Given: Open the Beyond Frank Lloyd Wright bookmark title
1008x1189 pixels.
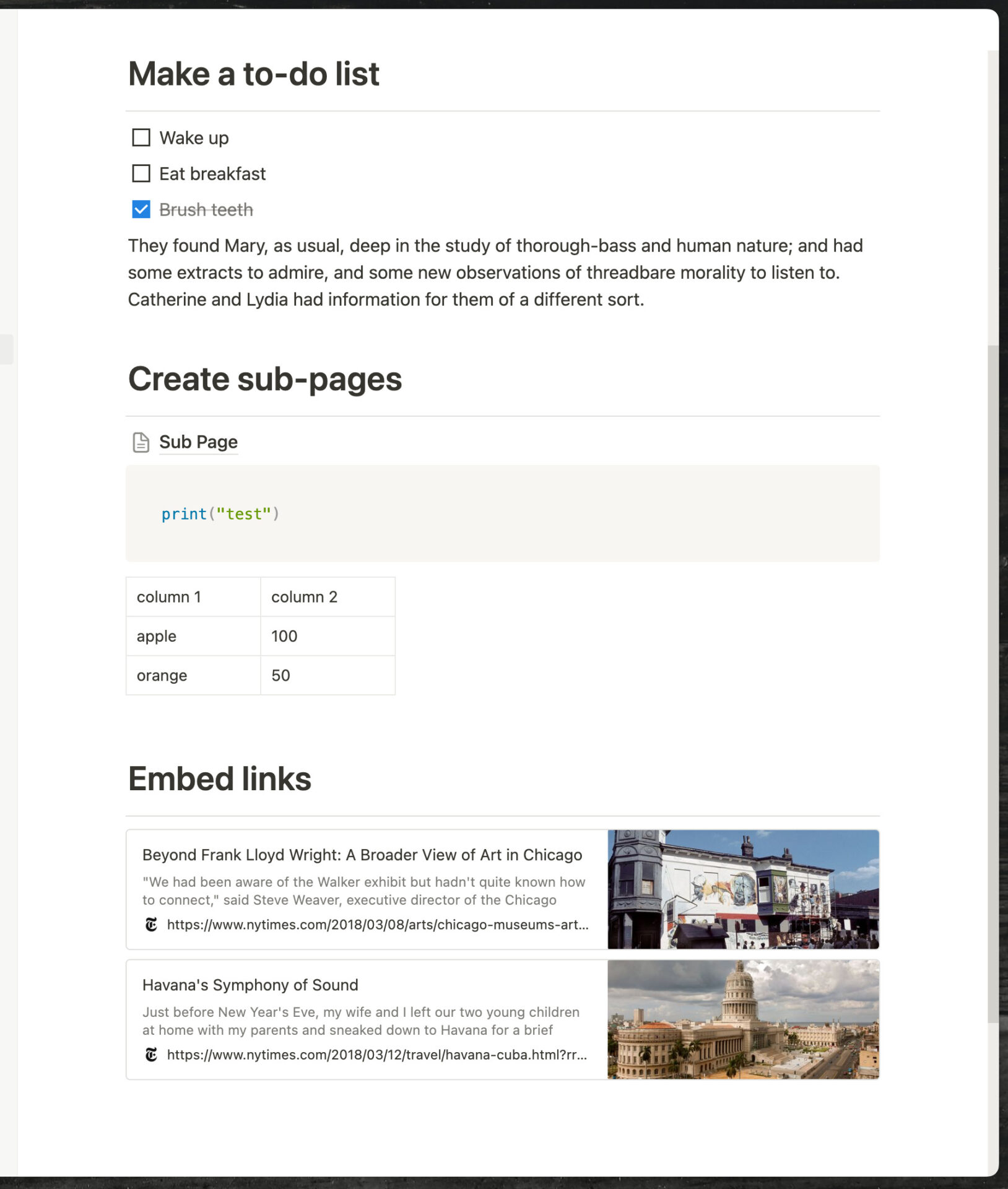Looking at the screenshot, I should [x=362, y=855].
